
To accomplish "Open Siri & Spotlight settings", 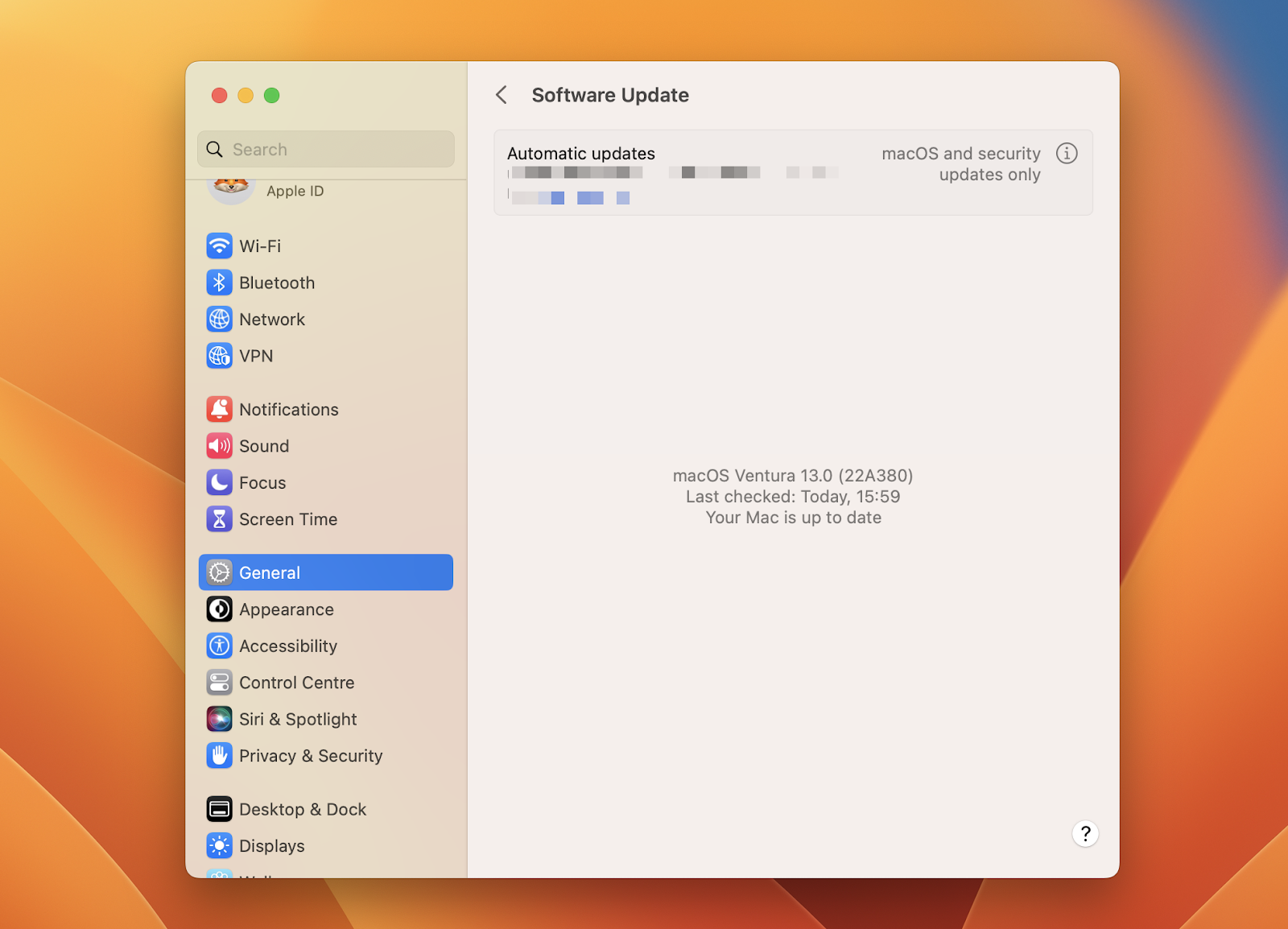I will 325,719.
